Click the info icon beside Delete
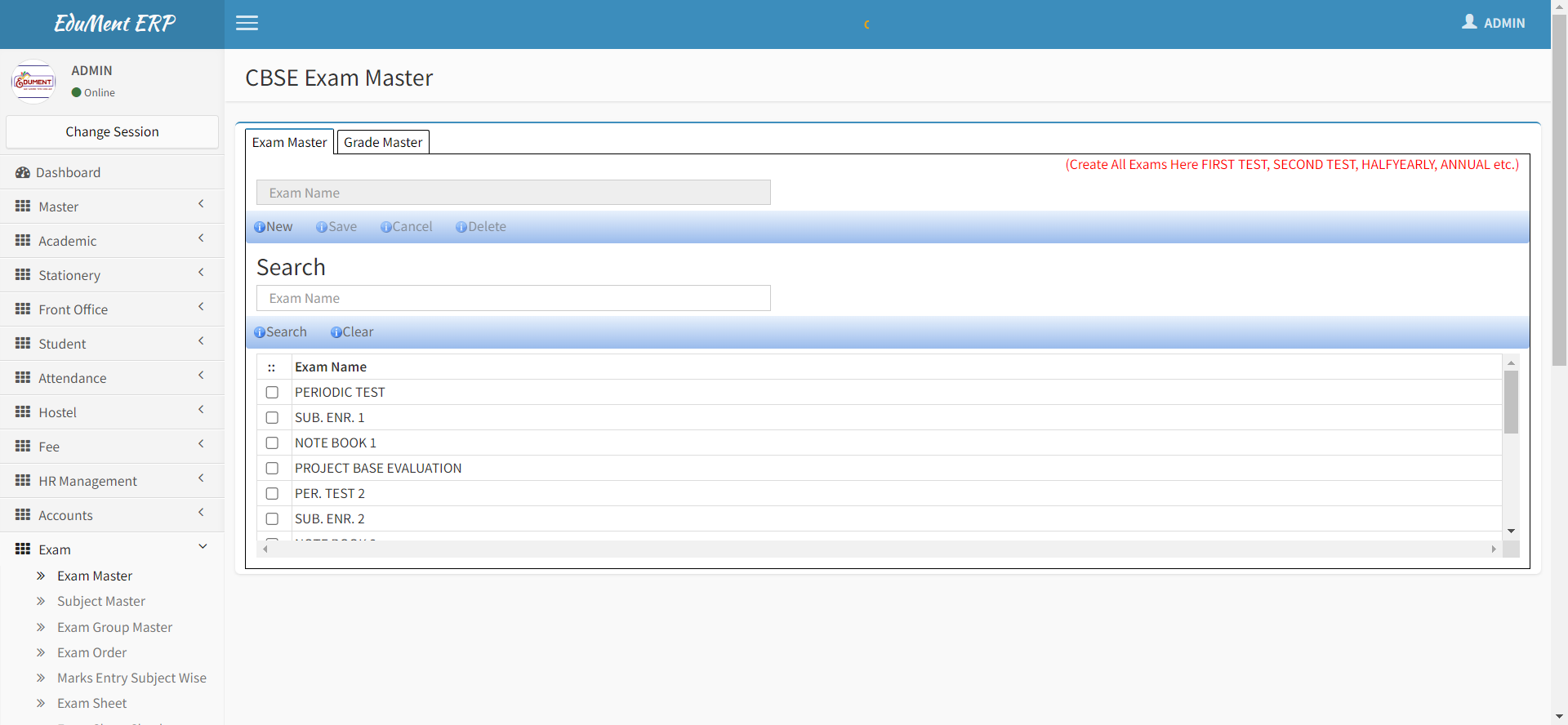 pyautogui.click(x=461, y=227)
